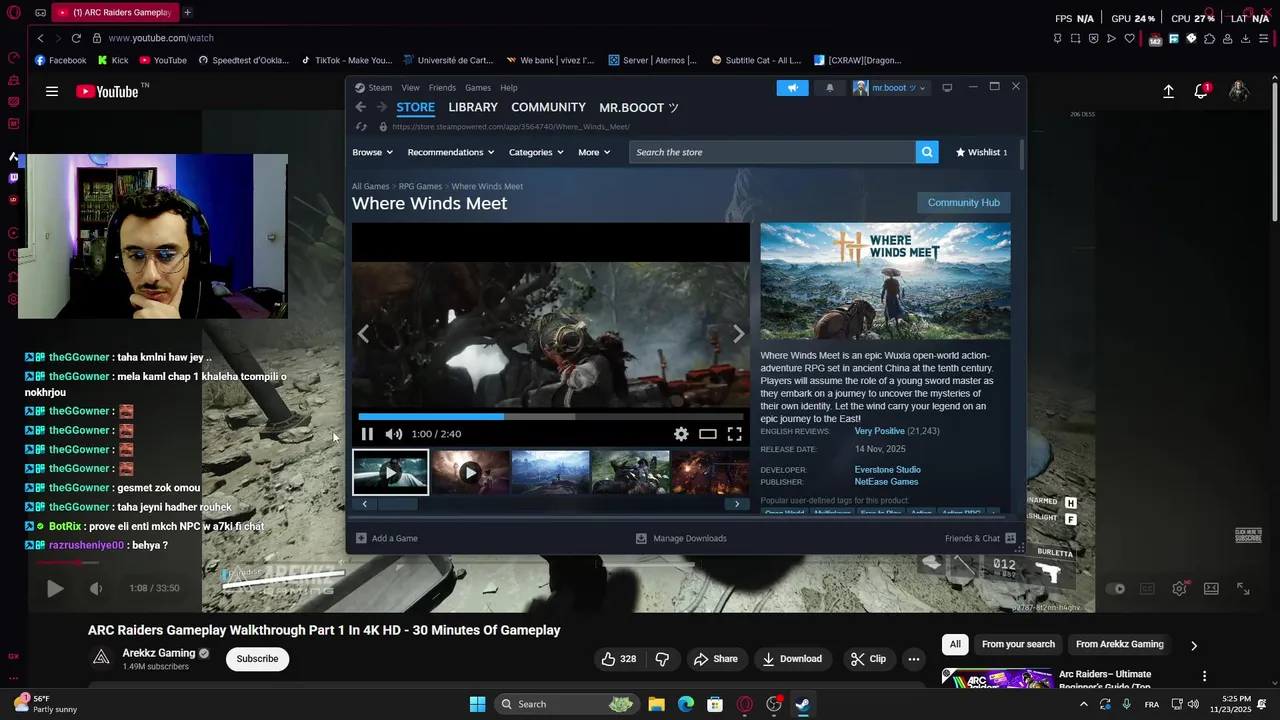Play the YouTube video
This screenshot has height=720, width=1280.
[x=55, y=588]
